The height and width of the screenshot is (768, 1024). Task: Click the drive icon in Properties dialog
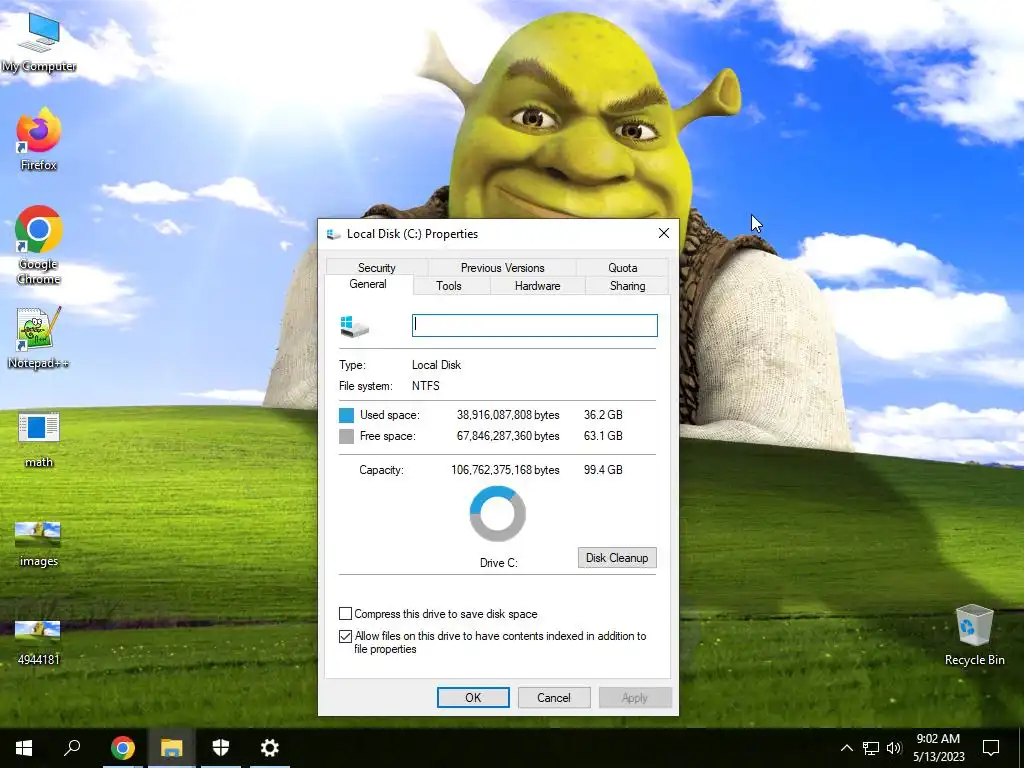355,326
